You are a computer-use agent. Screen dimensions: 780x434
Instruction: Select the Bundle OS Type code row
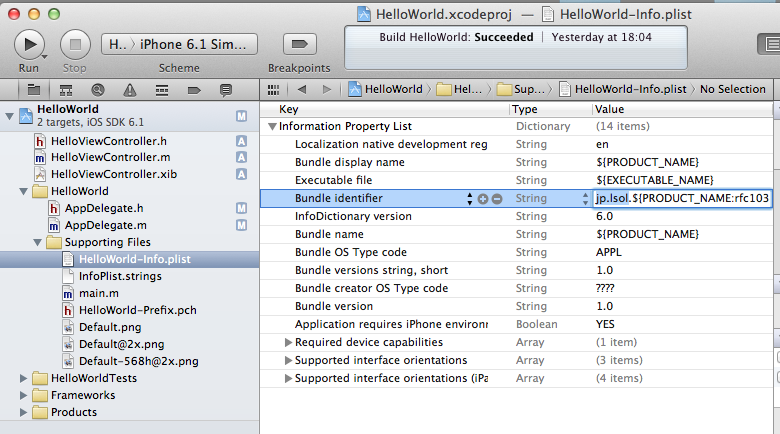(x=516, y=252)
